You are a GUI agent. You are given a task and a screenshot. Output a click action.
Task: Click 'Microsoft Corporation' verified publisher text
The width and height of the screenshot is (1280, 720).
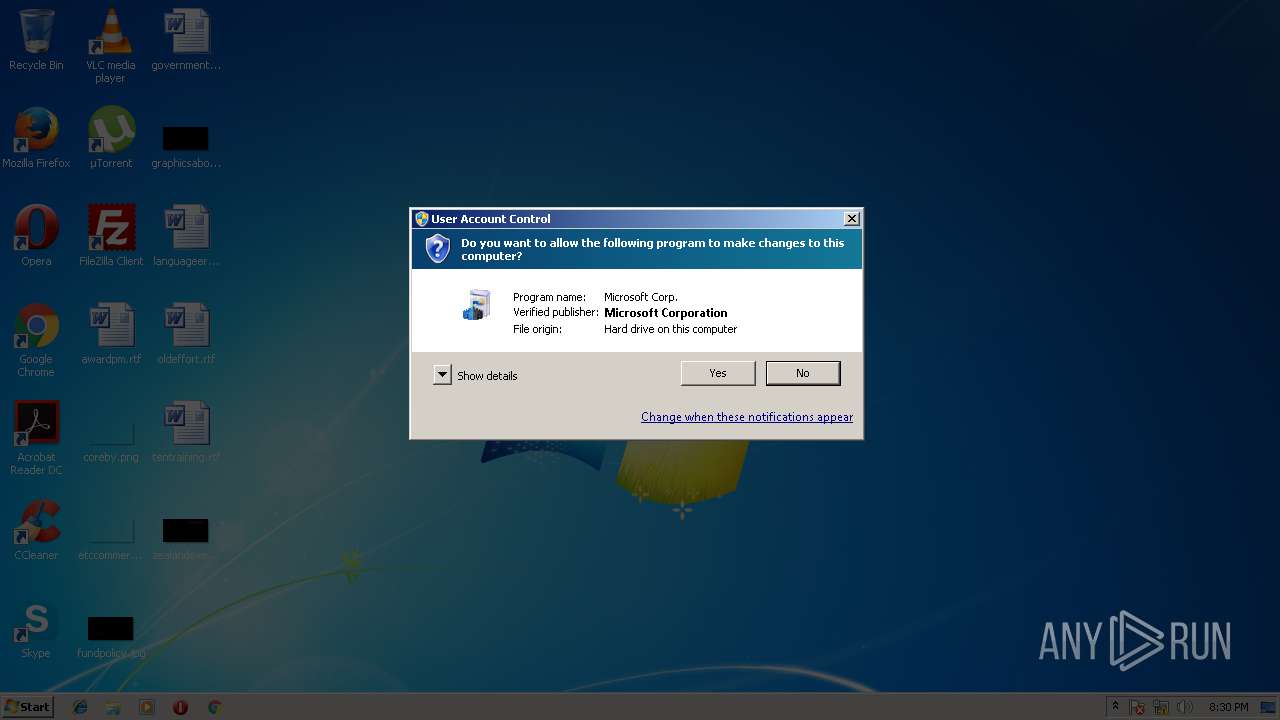(665, 313)
